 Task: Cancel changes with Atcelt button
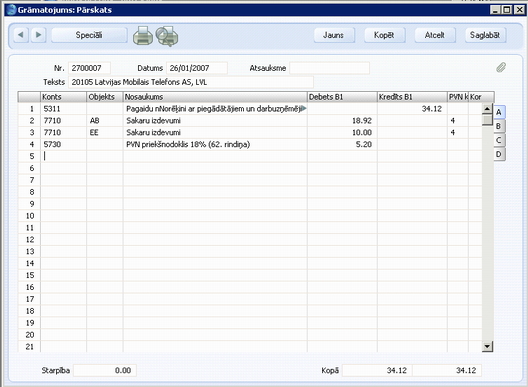[x=435, y=35]
